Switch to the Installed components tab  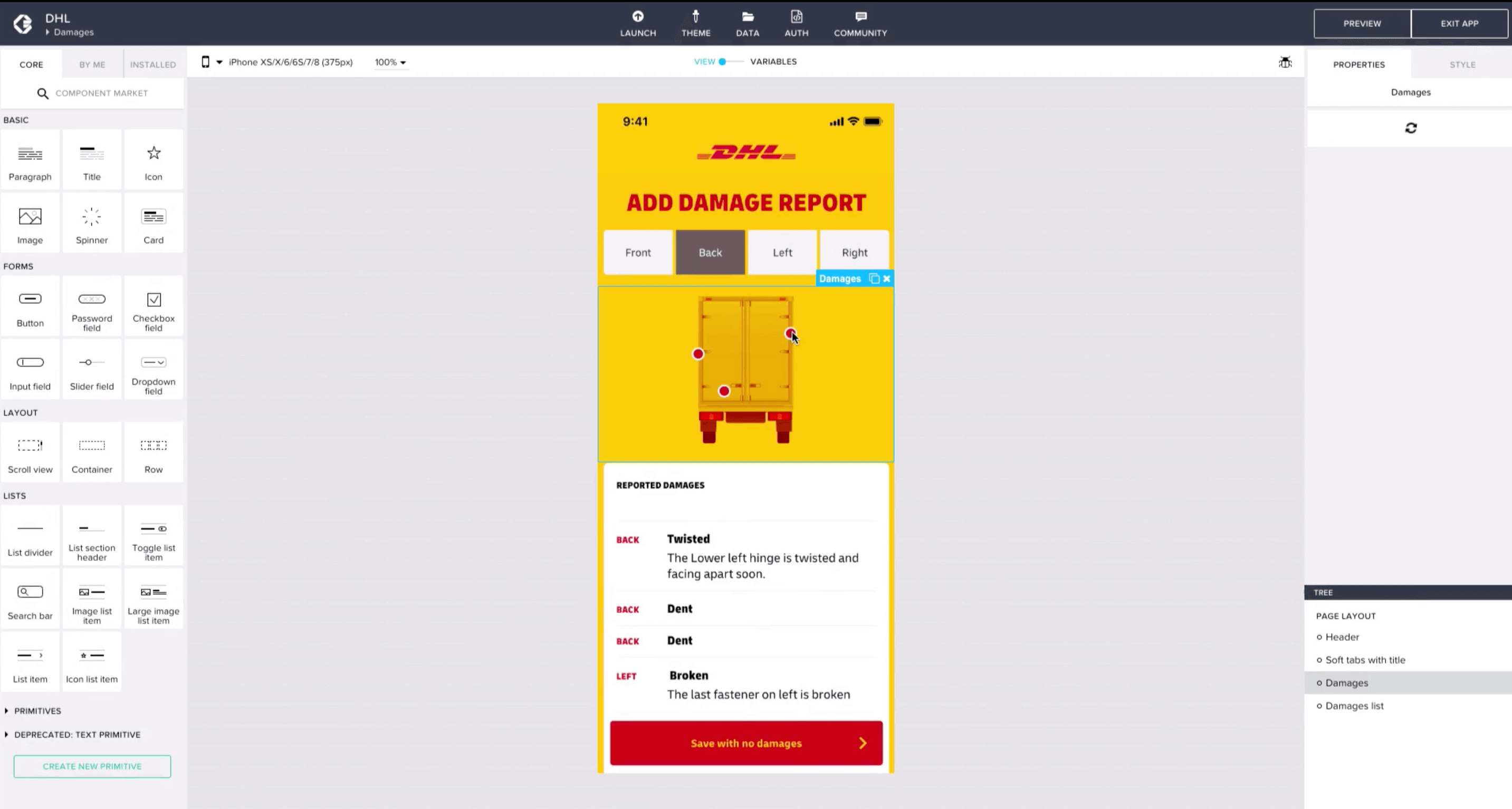152,64
